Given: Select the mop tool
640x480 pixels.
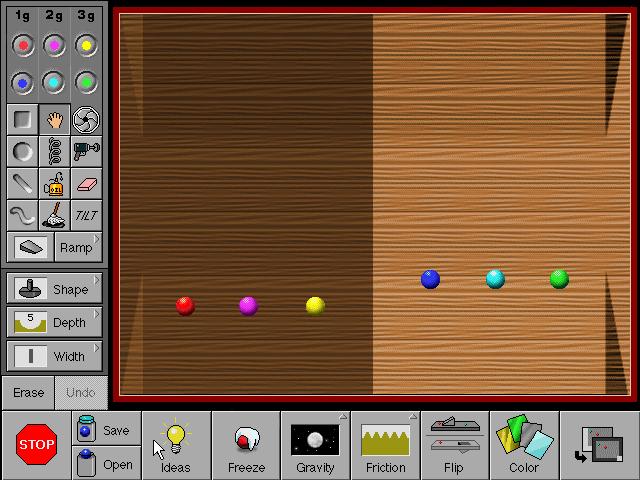Looking at the screenshot, I should [54, 216].
